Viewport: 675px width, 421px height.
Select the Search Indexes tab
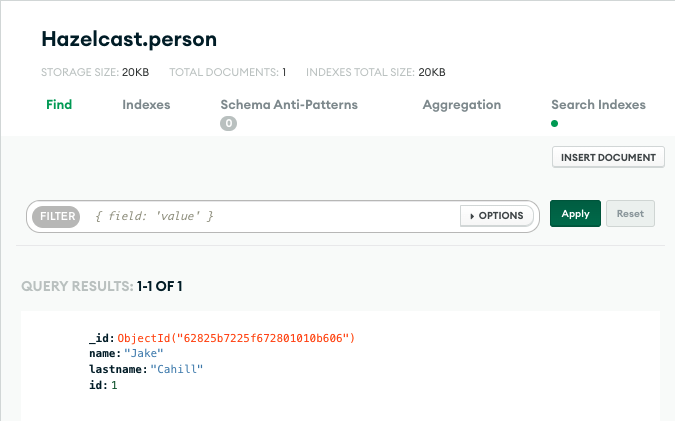click(x=598, y=105)
